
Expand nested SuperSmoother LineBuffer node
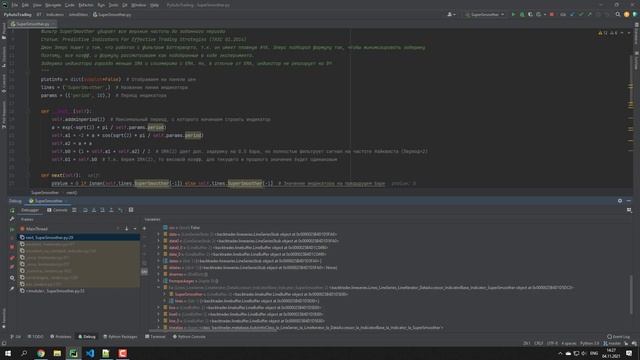[165, 294]
